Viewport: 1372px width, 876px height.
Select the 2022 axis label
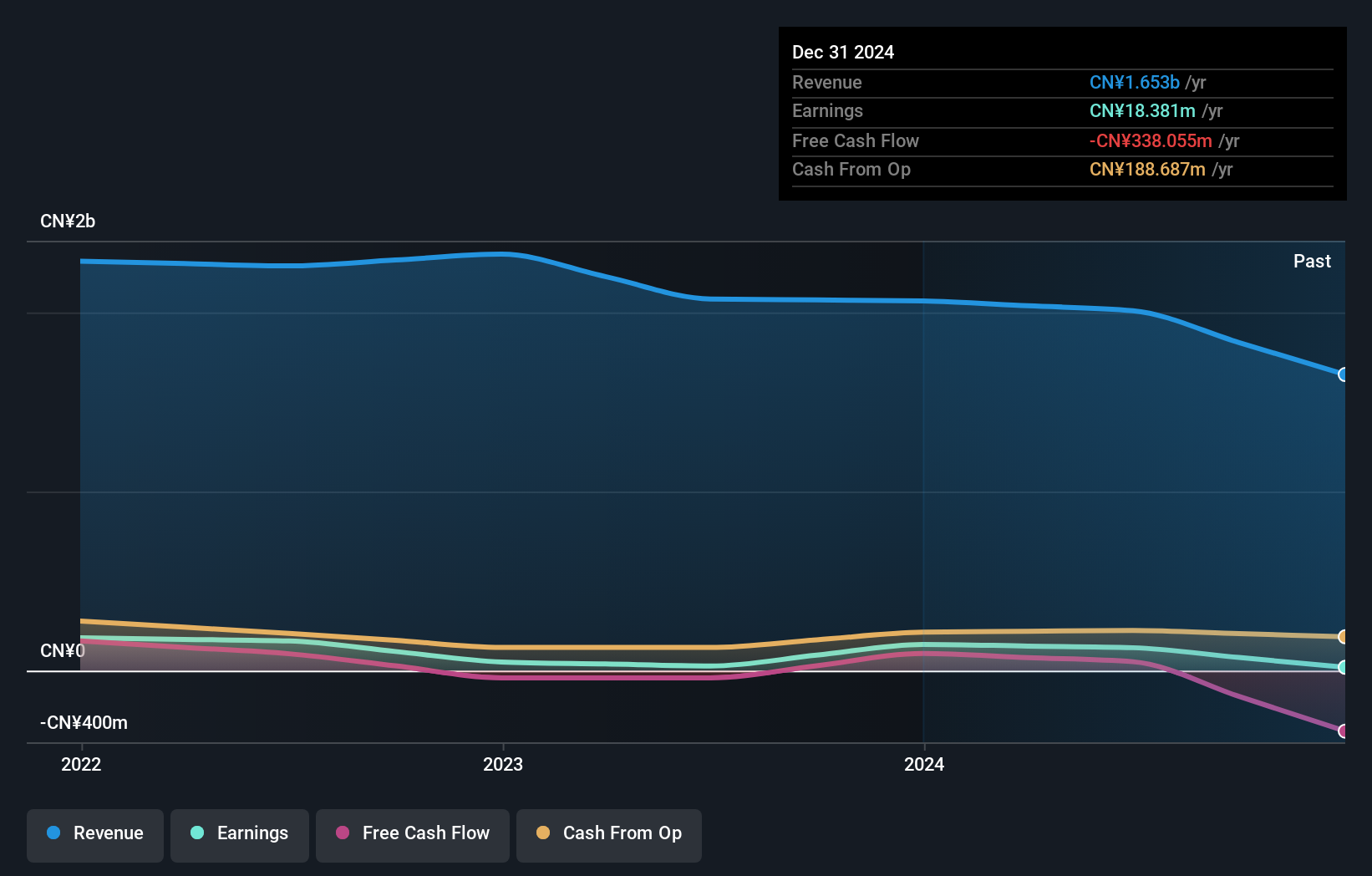(81, 764)
